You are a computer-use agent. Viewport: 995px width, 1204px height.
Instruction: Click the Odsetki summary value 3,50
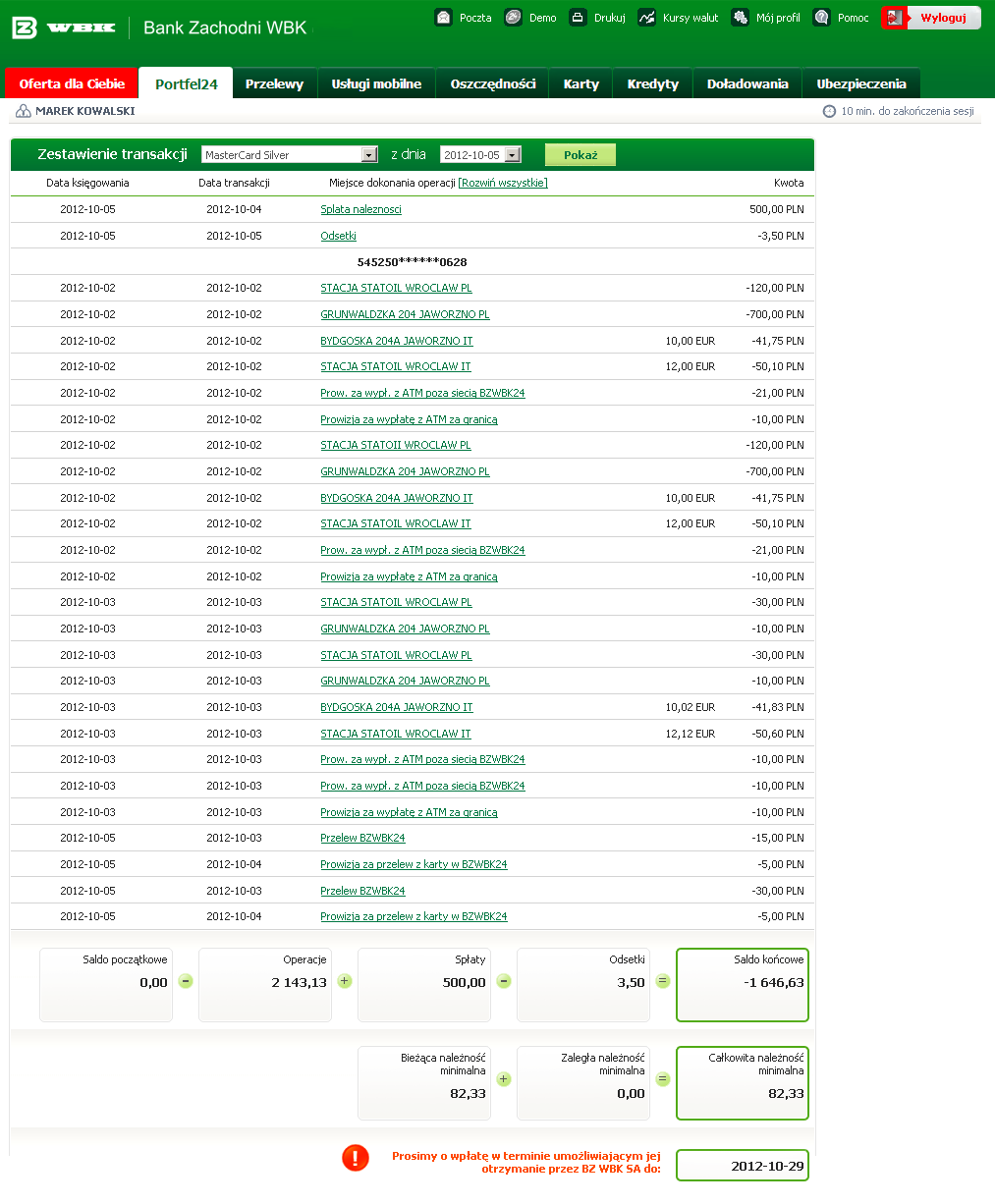coord(632,982)
